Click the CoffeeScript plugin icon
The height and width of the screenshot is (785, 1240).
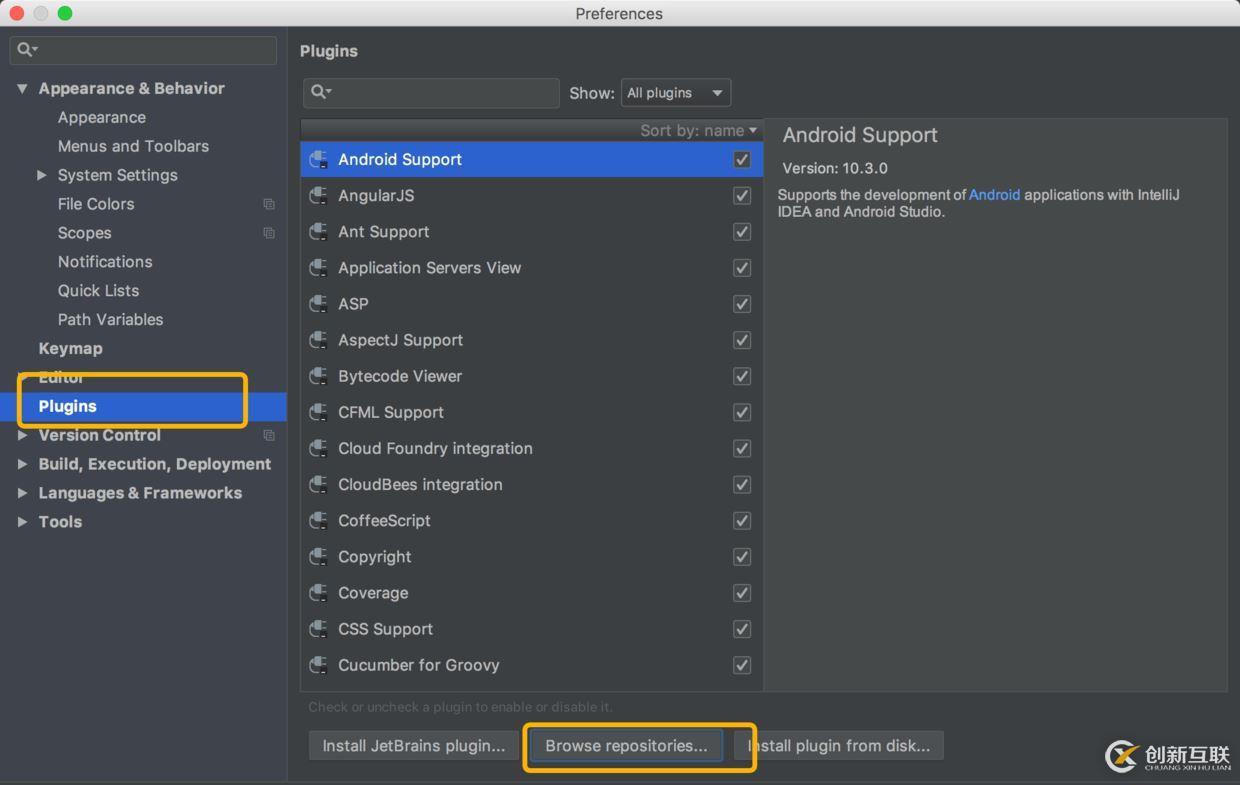point(319,520)
